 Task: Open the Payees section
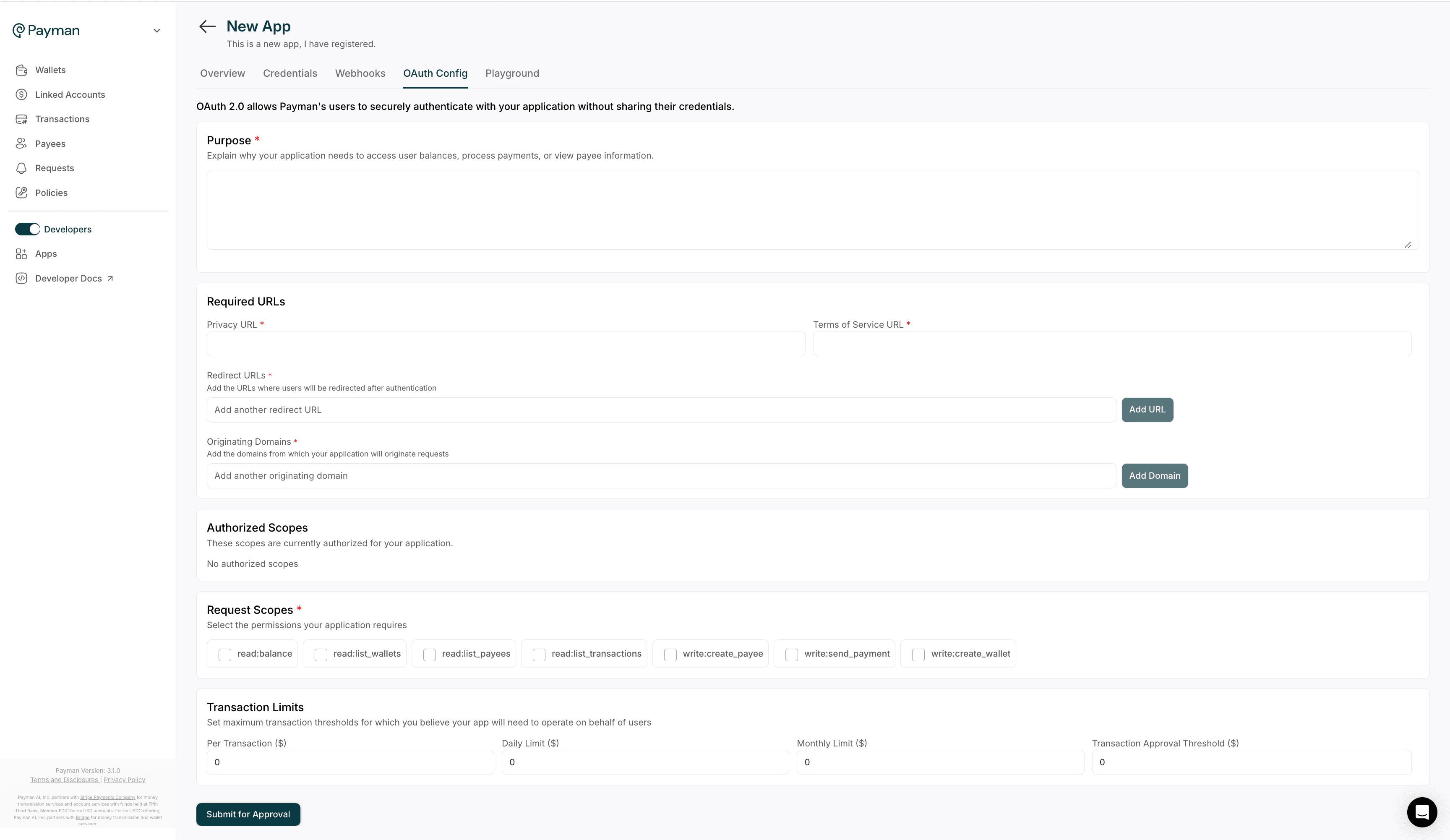(50, 143)
